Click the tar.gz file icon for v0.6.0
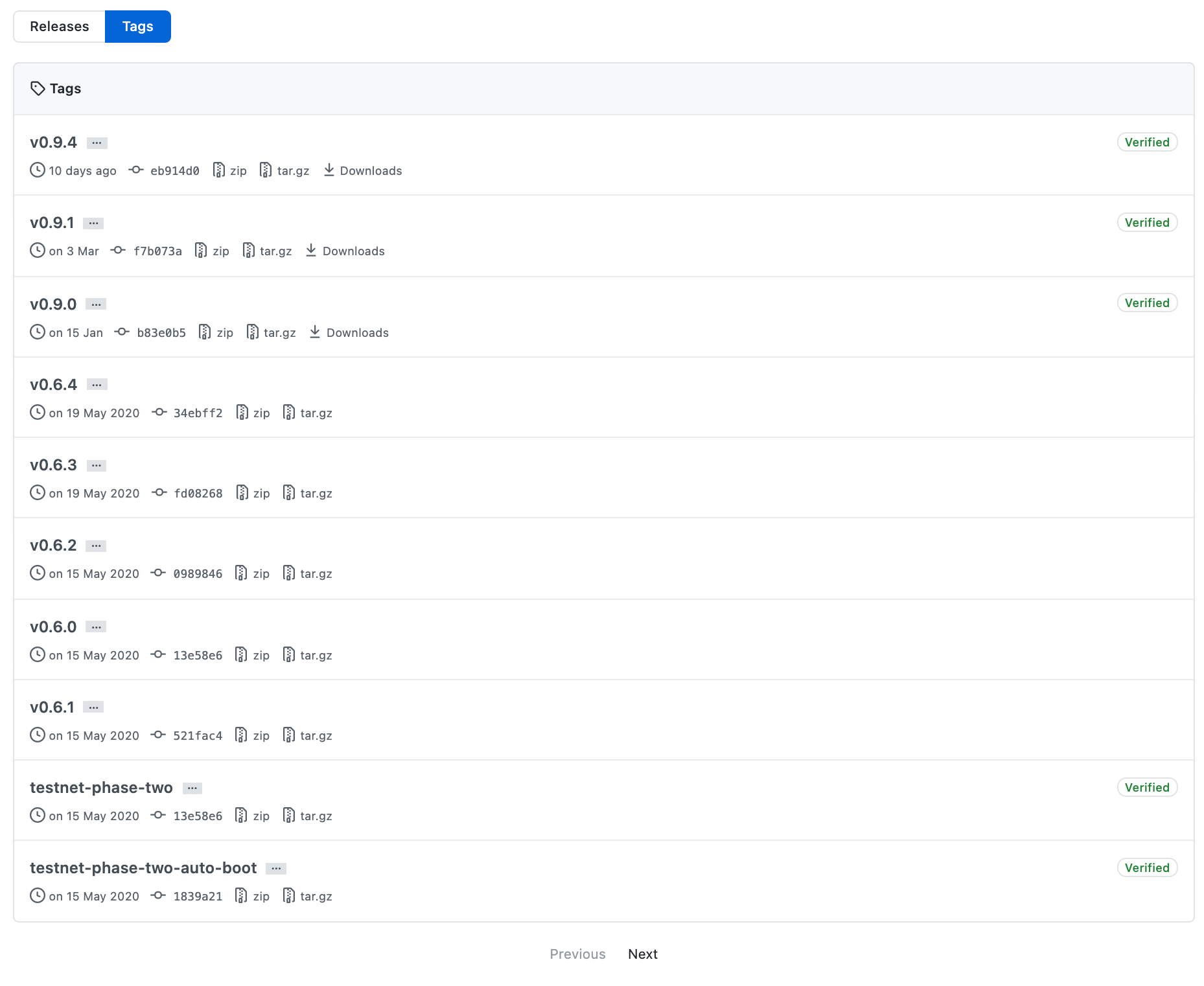 coord(289,654)
